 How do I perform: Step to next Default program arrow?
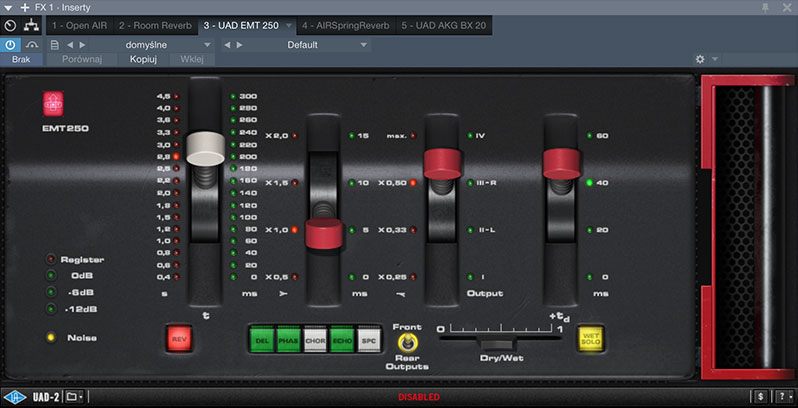pyautogui.click(x=239, y=45)
